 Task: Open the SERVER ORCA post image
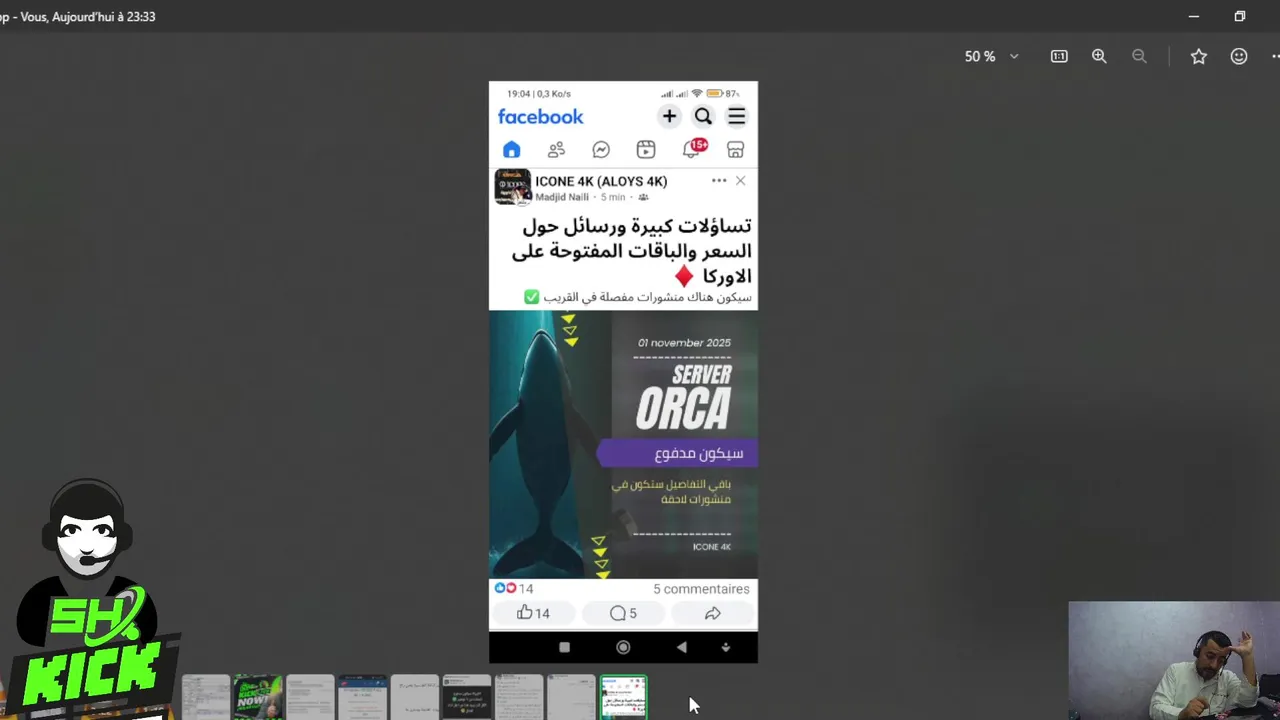click(623, 444)
